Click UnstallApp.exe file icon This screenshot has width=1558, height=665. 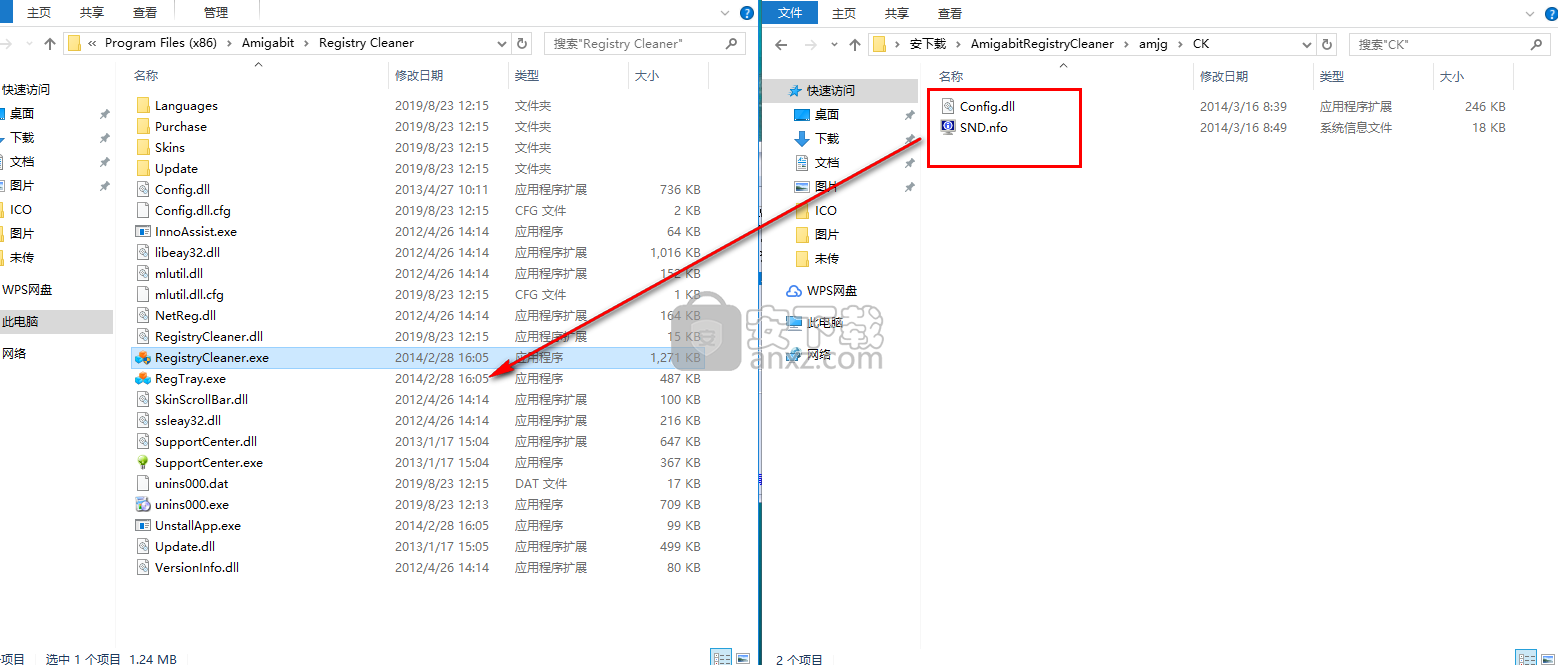coord(142,525)
